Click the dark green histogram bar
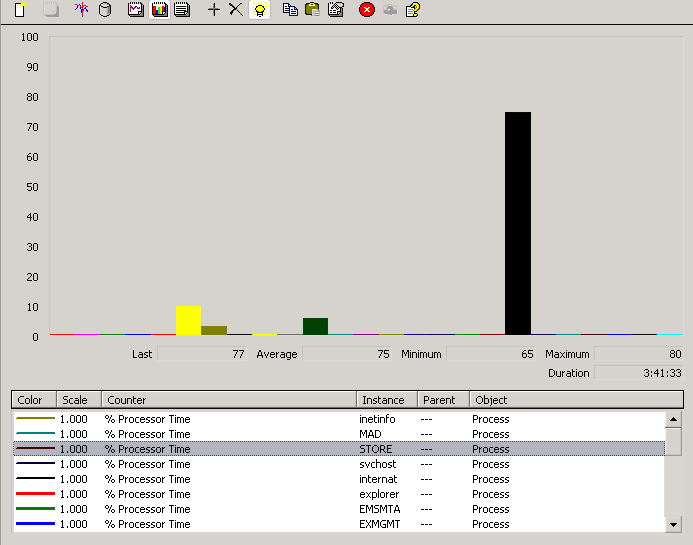Image resolution: width=693 pixels, height=545 pixels. click(x=316, y=326)
